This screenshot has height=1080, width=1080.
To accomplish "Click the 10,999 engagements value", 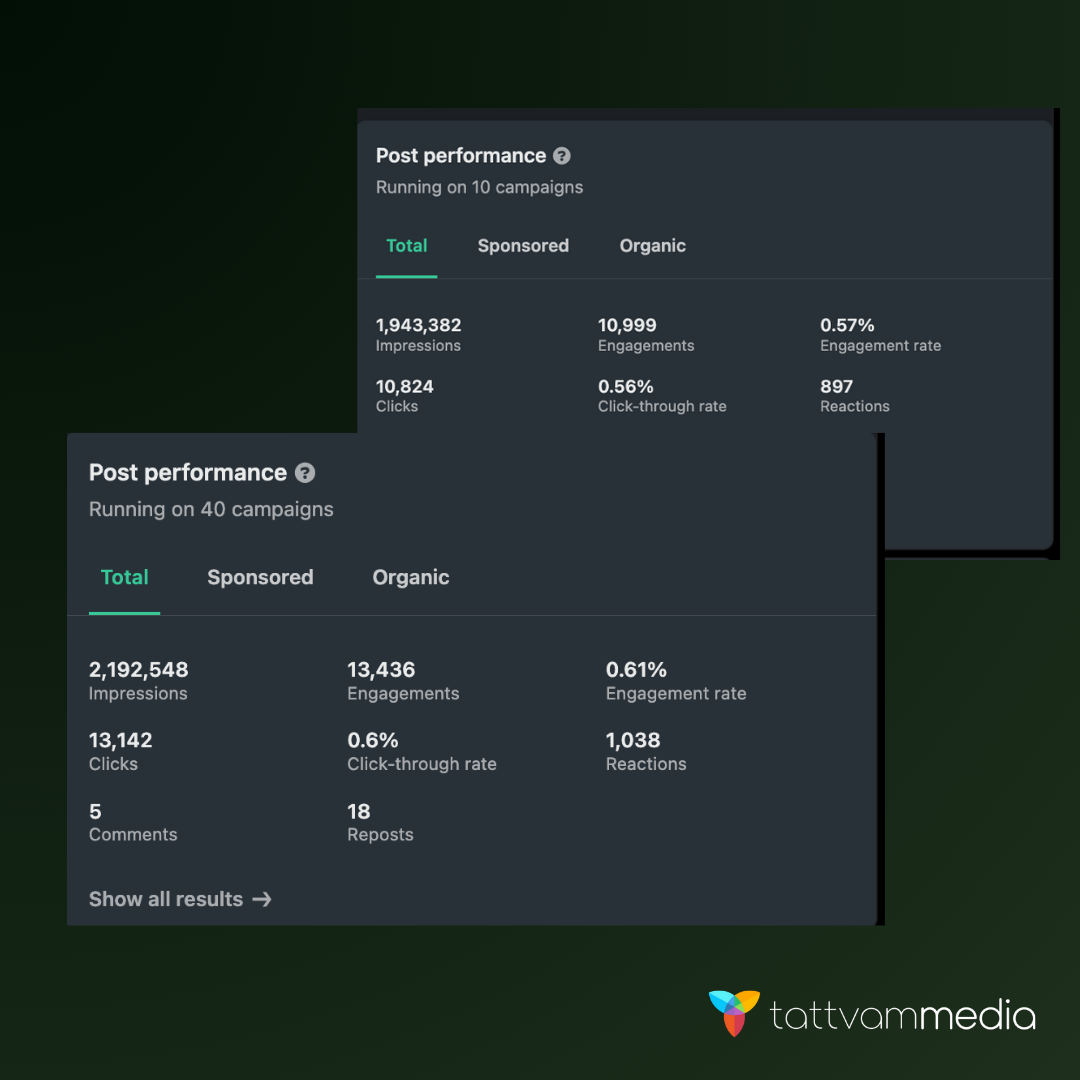I will [627, 325].
